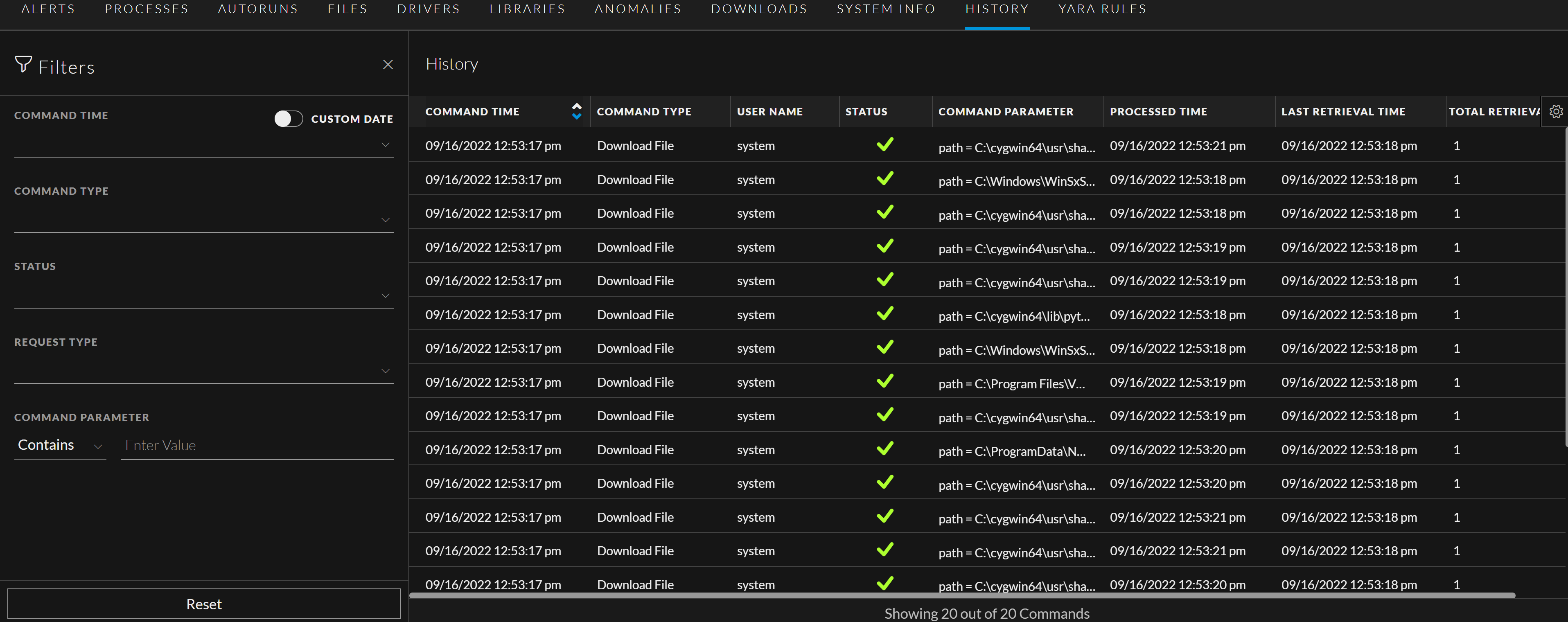1568x622 pixels.
Task: Open the Request Type dropdown
Action: [385, 371]
